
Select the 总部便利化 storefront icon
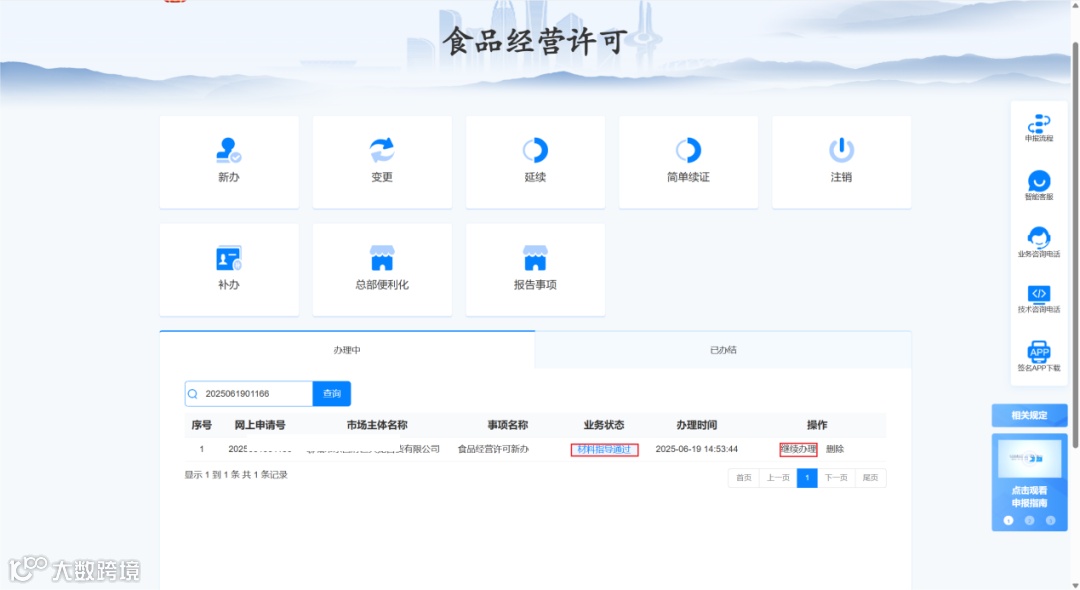382,268
